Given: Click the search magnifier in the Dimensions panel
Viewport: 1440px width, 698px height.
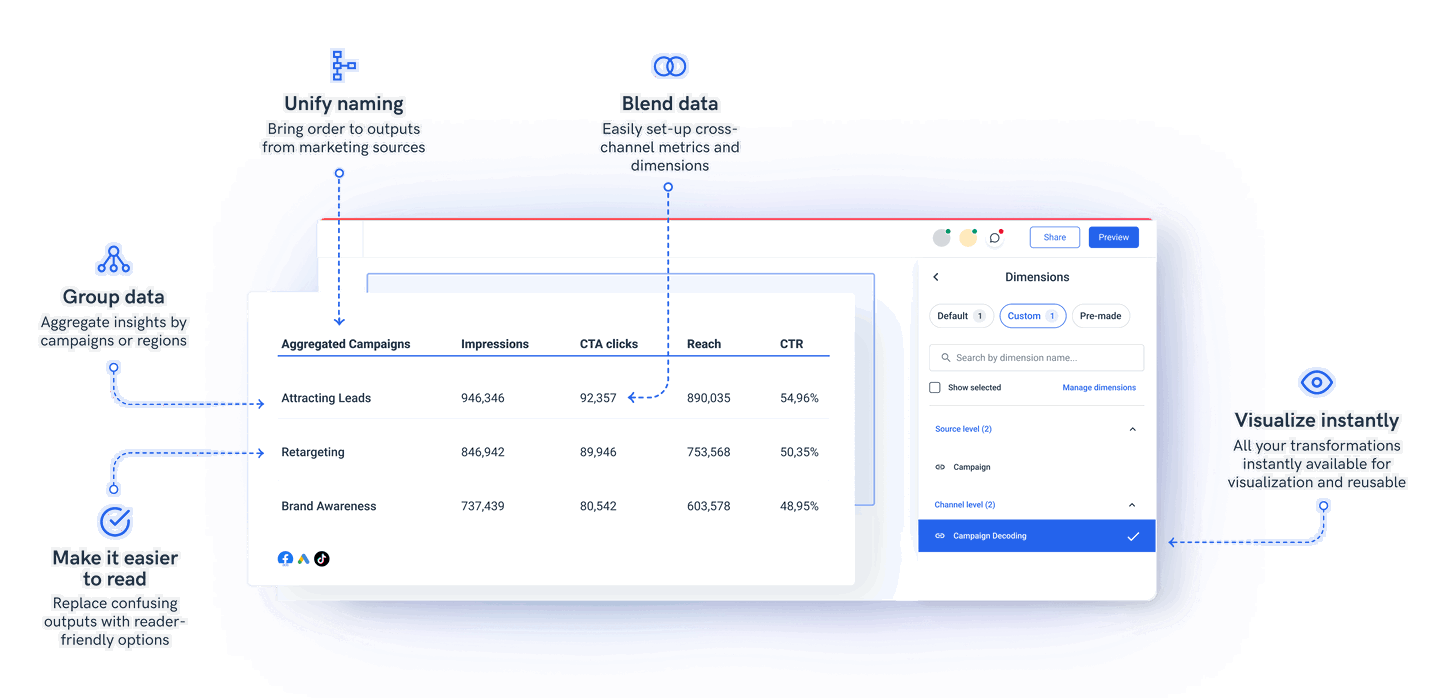Looking at the screenshot, I should click(946, 357).
